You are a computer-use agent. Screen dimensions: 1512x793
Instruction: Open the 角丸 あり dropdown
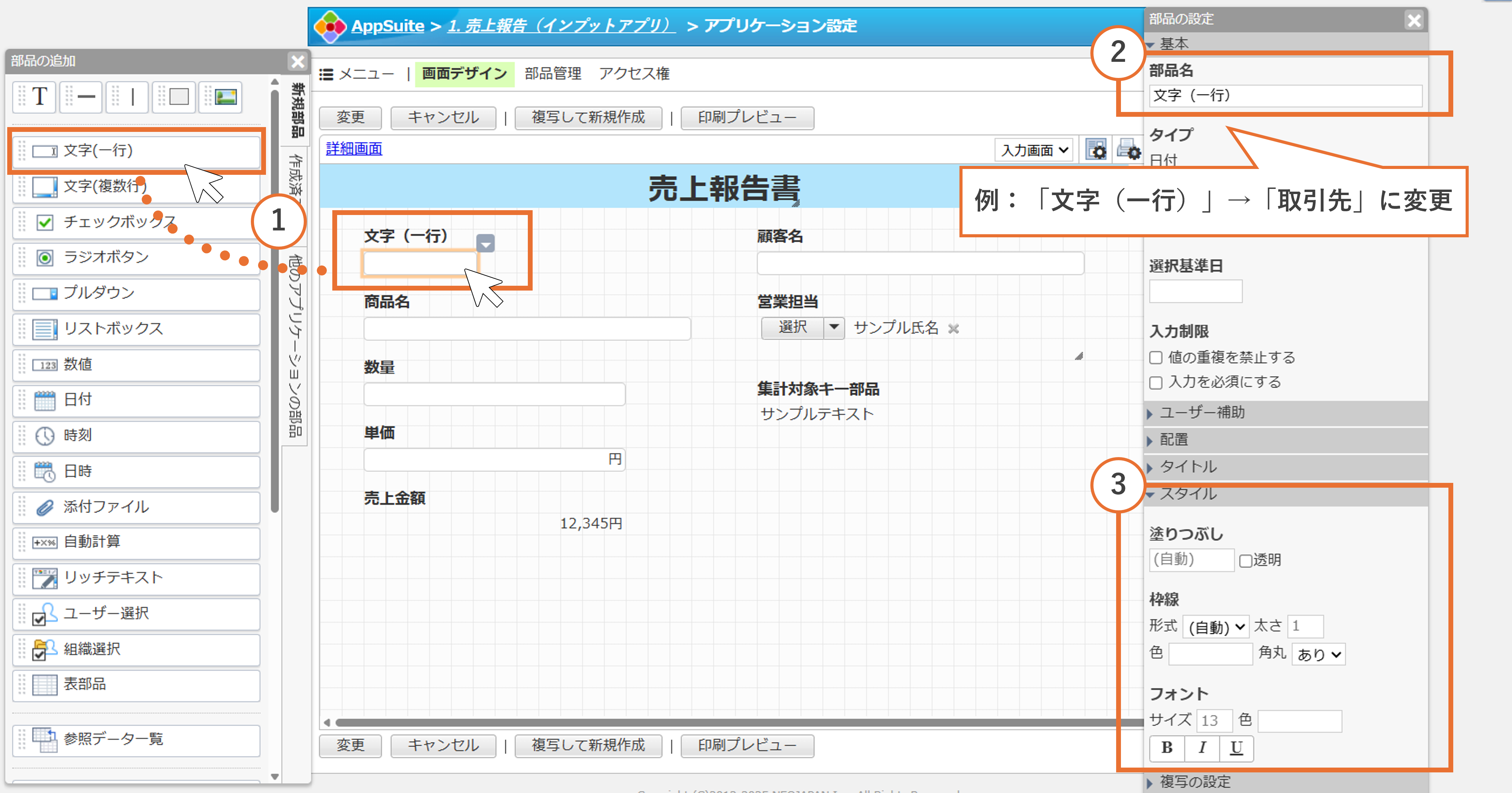1318,654
